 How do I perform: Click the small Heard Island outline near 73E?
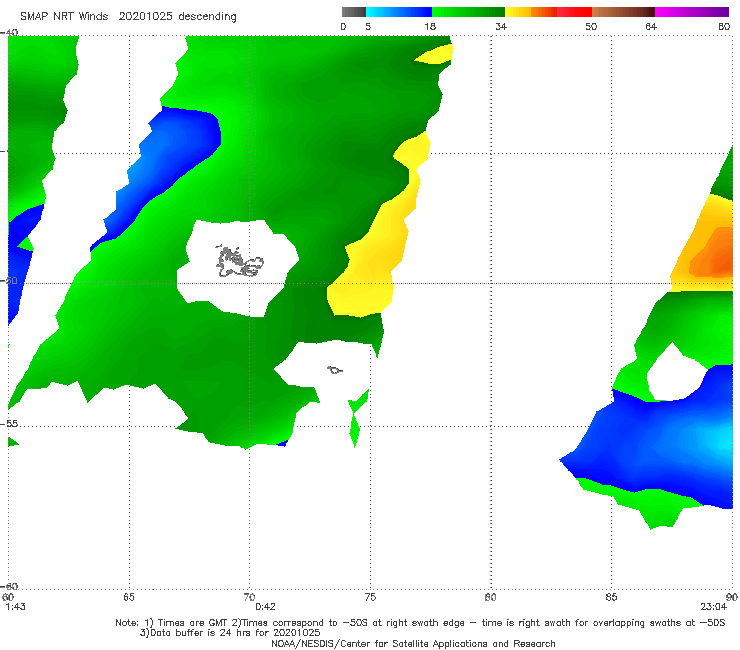click(x=335, y=370)
